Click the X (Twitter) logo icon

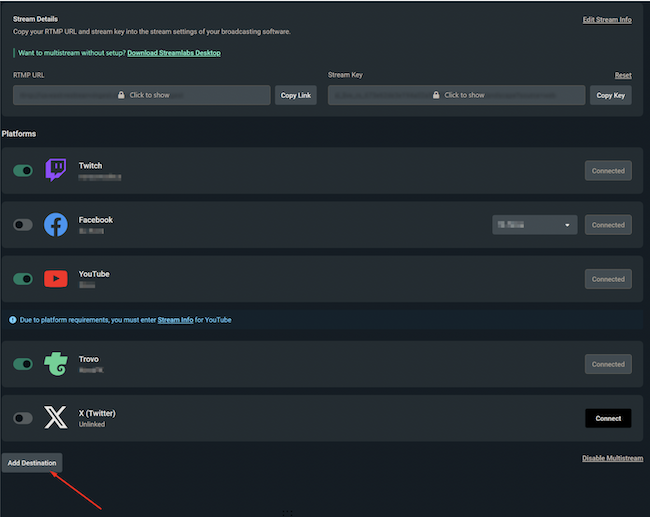[x=56, y=417]
